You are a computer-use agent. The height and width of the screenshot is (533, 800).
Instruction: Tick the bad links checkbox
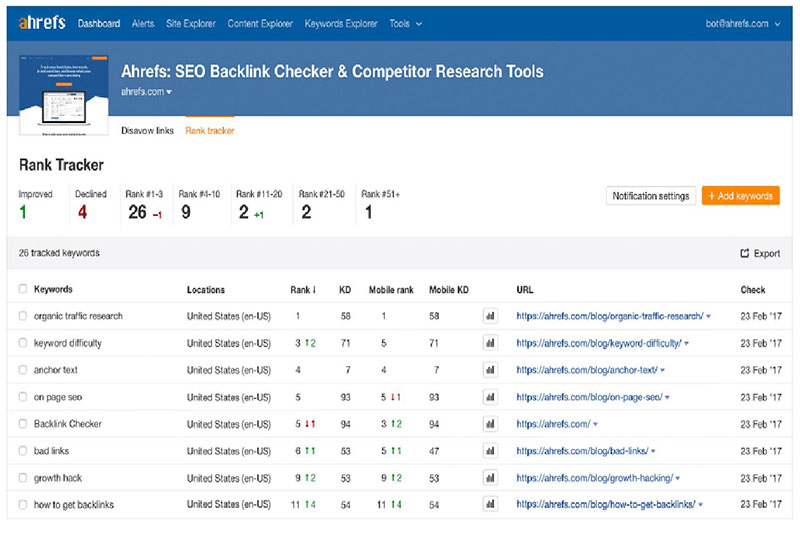22,451
